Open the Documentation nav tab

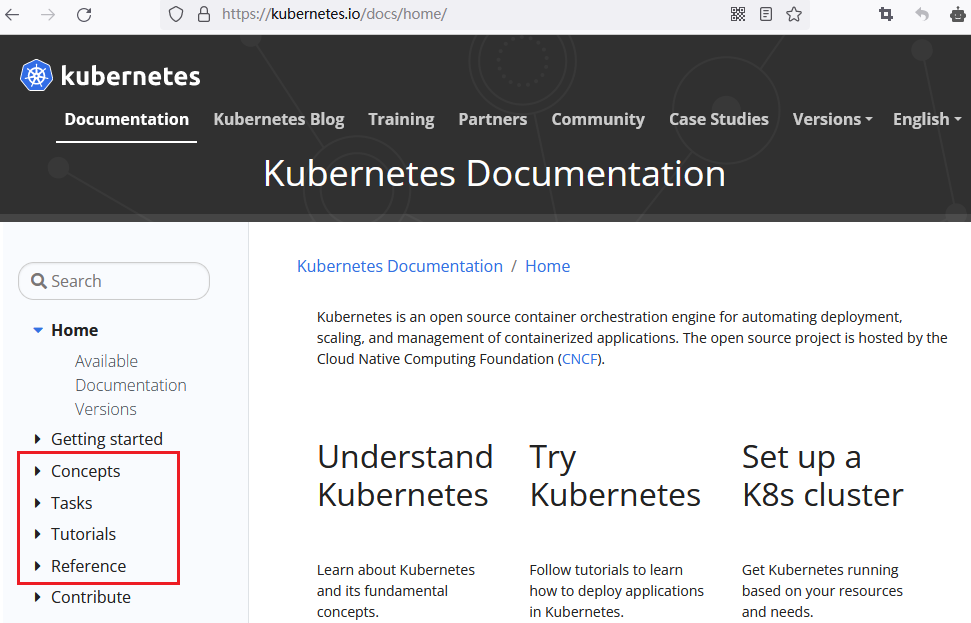(x=126, y=119)
